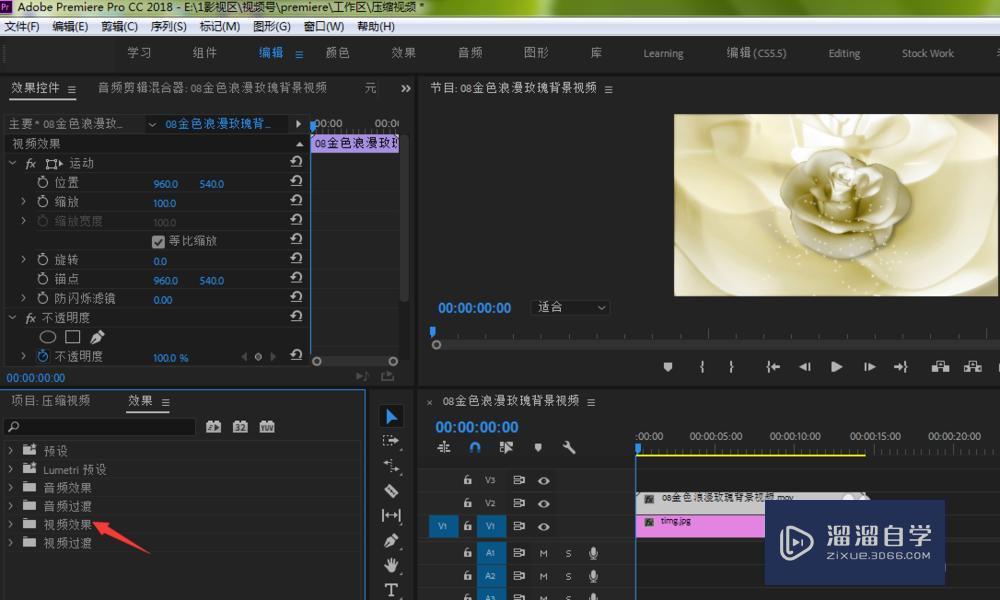This screenshot has height=600, width=1000.
Task: Select the Pen tool in toolbar
Action: click(391, 540)
